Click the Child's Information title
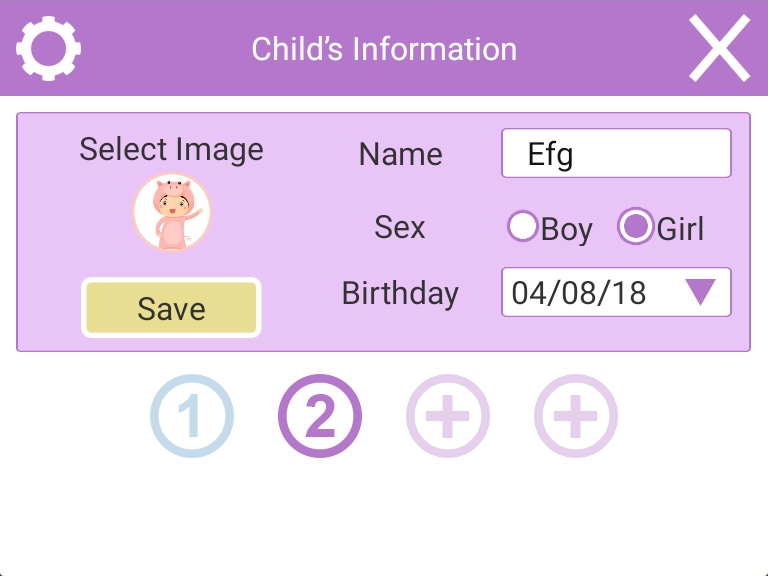This screenshot has width=768, height=576. click(384, 49)
